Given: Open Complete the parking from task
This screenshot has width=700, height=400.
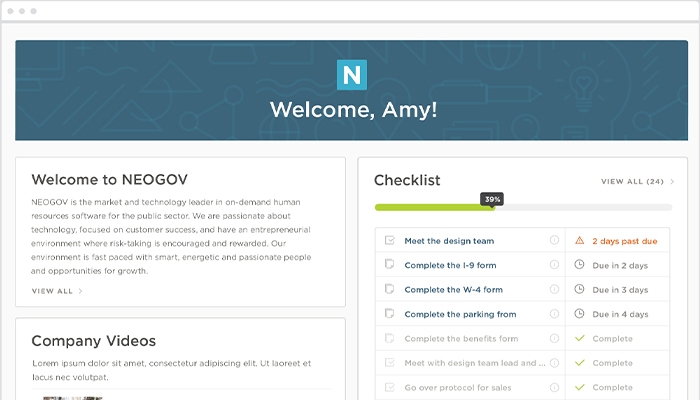Looking at the screenshot, I should pos(460,314).
